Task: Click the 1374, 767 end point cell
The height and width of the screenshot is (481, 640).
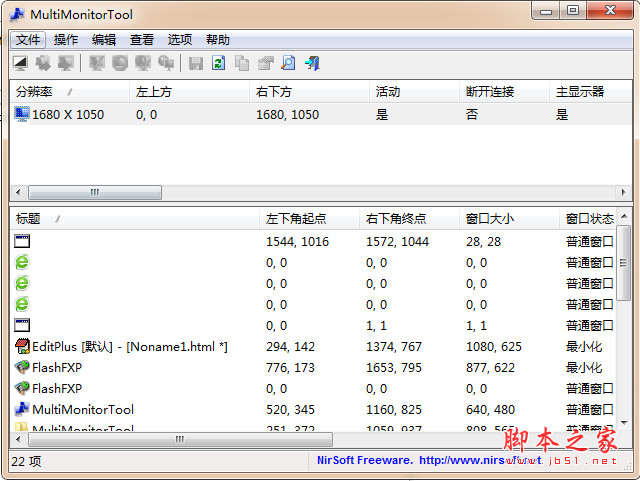Action: coord(393,347)
